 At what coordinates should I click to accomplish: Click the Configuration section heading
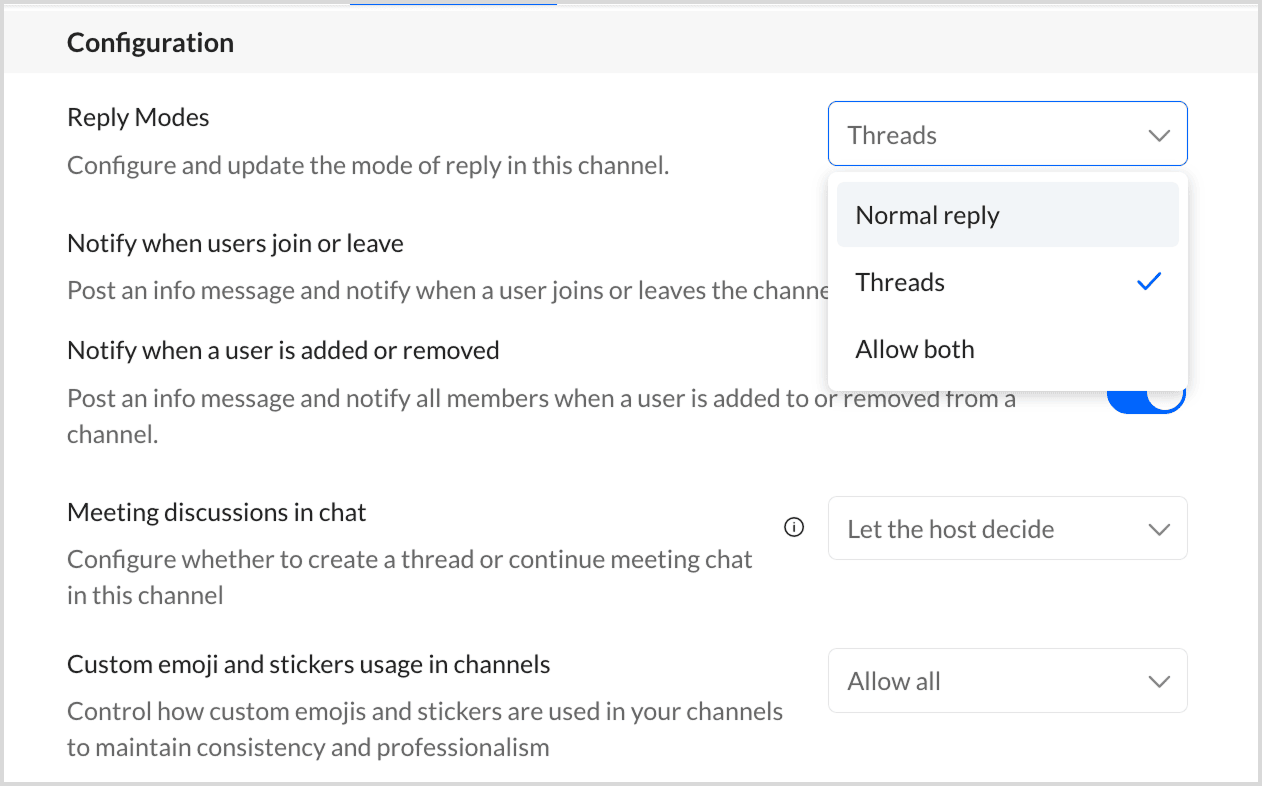[x=150, y=43]
